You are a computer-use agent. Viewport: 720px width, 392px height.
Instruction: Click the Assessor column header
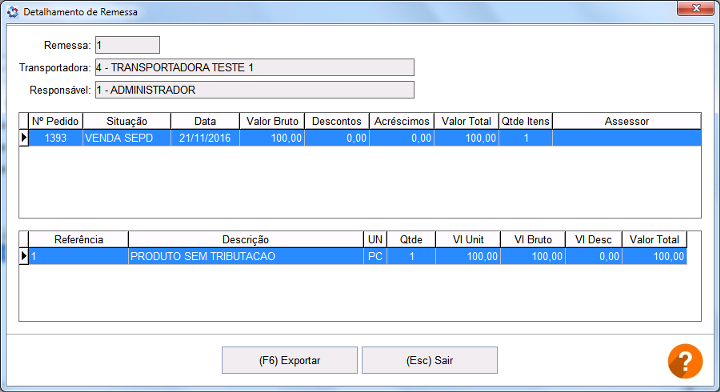tap(627, 121)
